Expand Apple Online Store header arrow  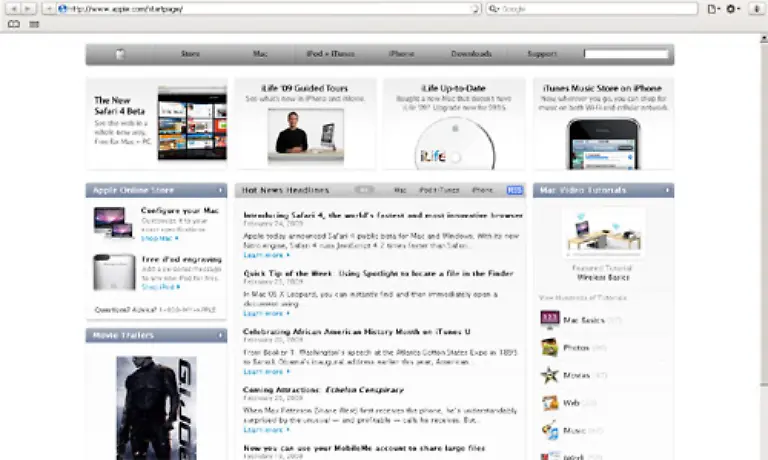(220, 190)
